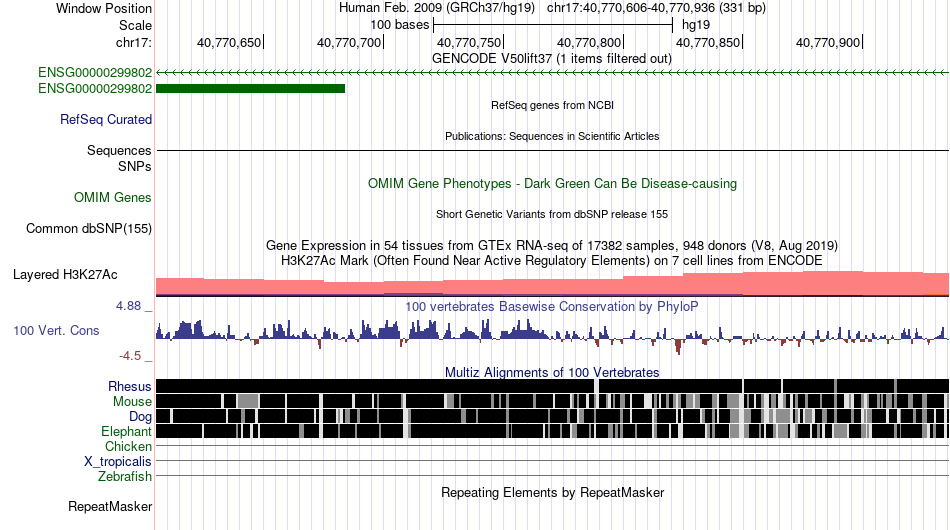Image resolution: width=950 pixels, height=530 pixels.
Task: Click the PhyloP conservation wiggle graph
Action: tap(553, 336)
